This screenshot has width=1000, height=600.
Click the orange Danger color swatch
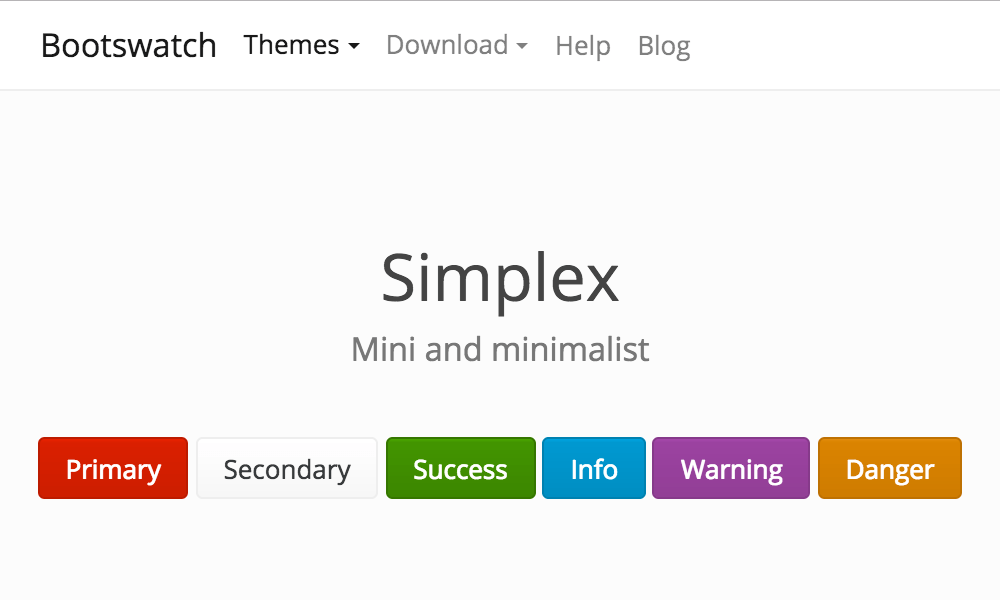889,468
